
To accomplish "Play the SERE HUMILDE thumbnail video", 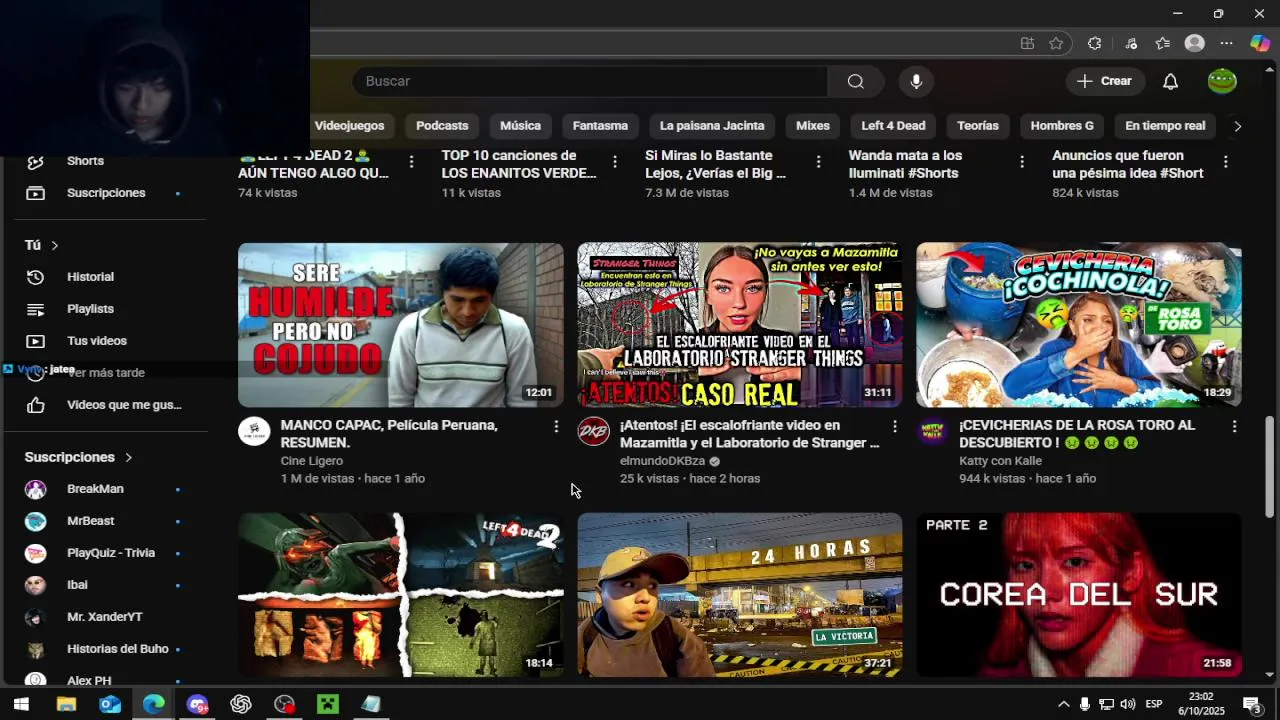I will tap(401, 325).
